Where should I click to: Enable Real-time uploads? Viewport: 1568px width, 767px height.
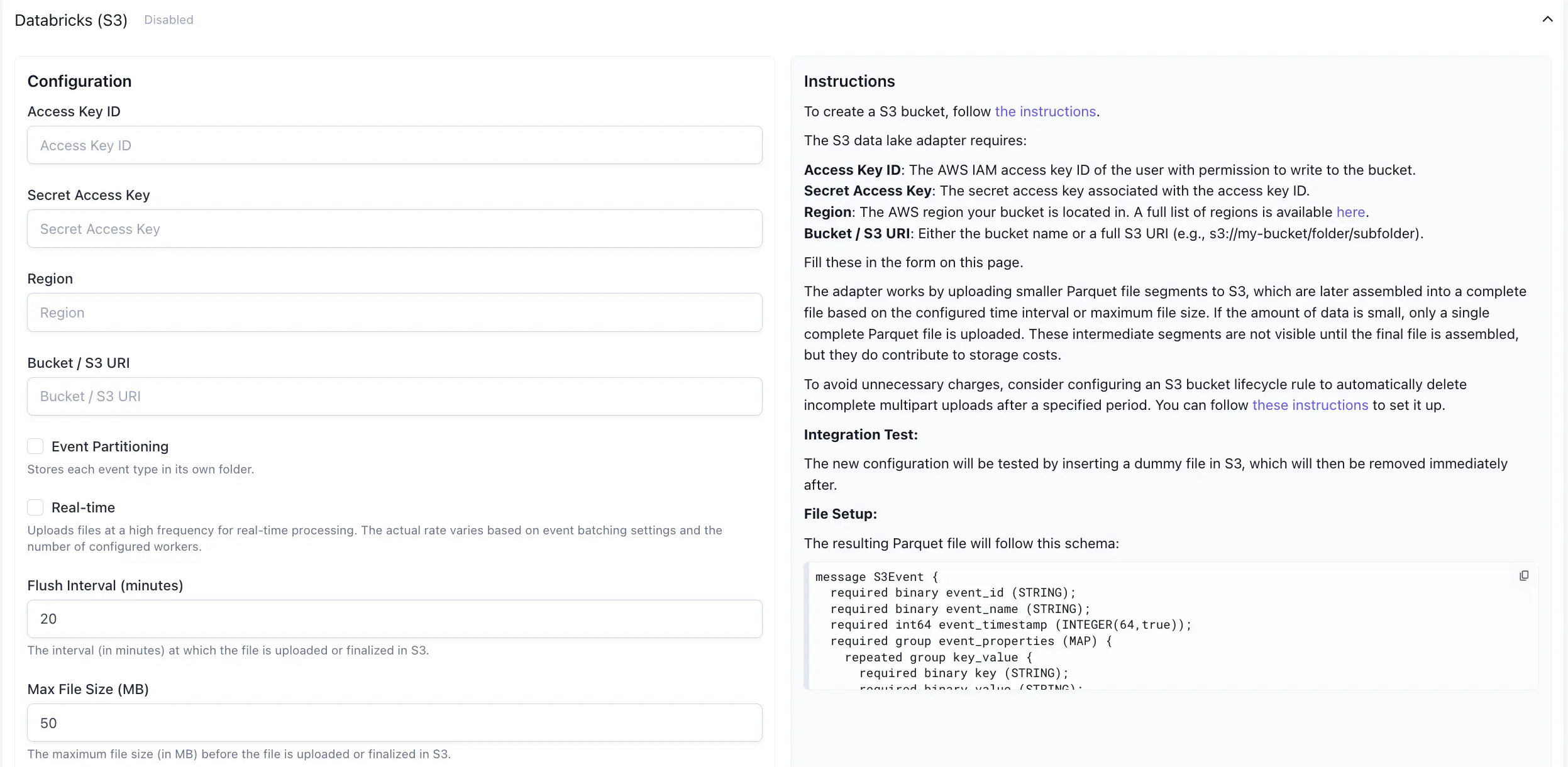(36, 507)
